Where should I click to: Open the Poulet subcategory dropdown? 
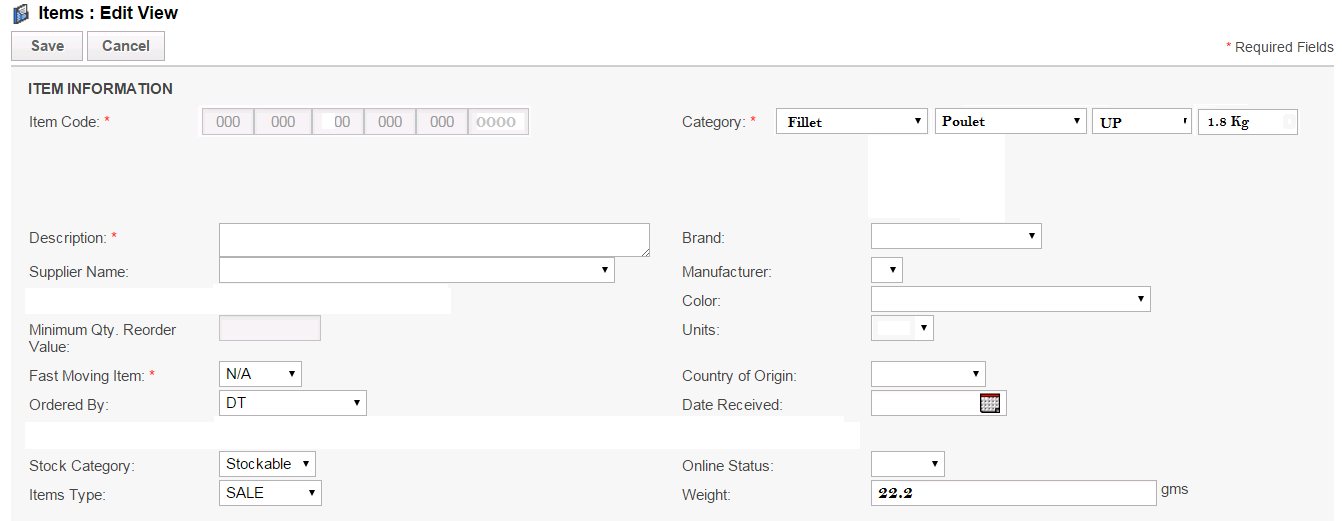point(1011,122)
